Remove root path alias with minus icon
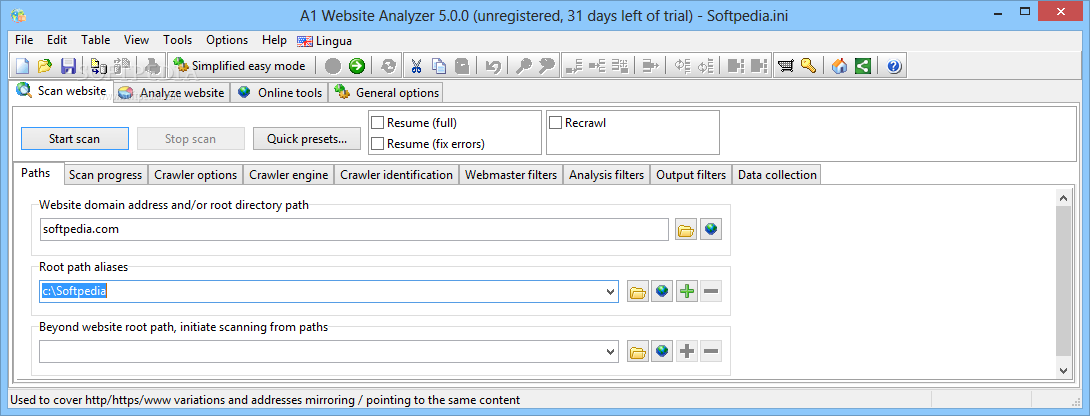 click(710, 291)
